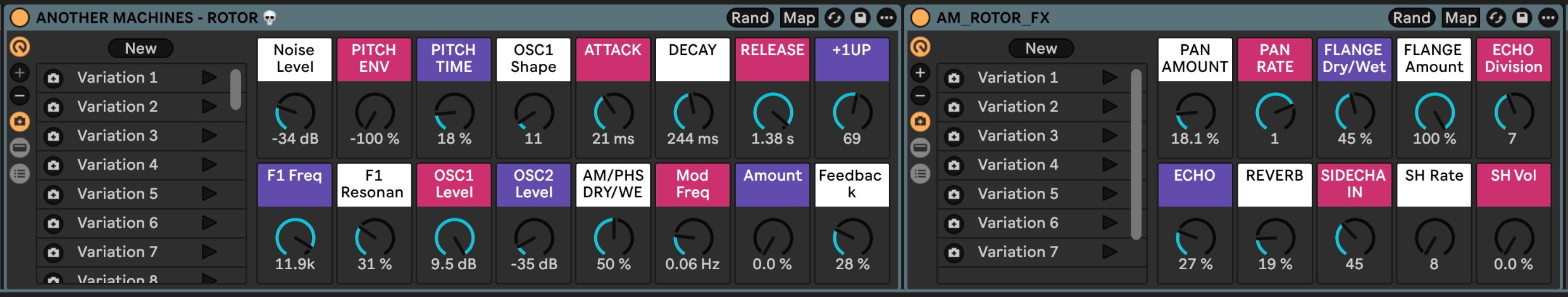
Task: Overwrite Variation 2 camera icon in ROTOR rack
Action: (x=54, y=107)
